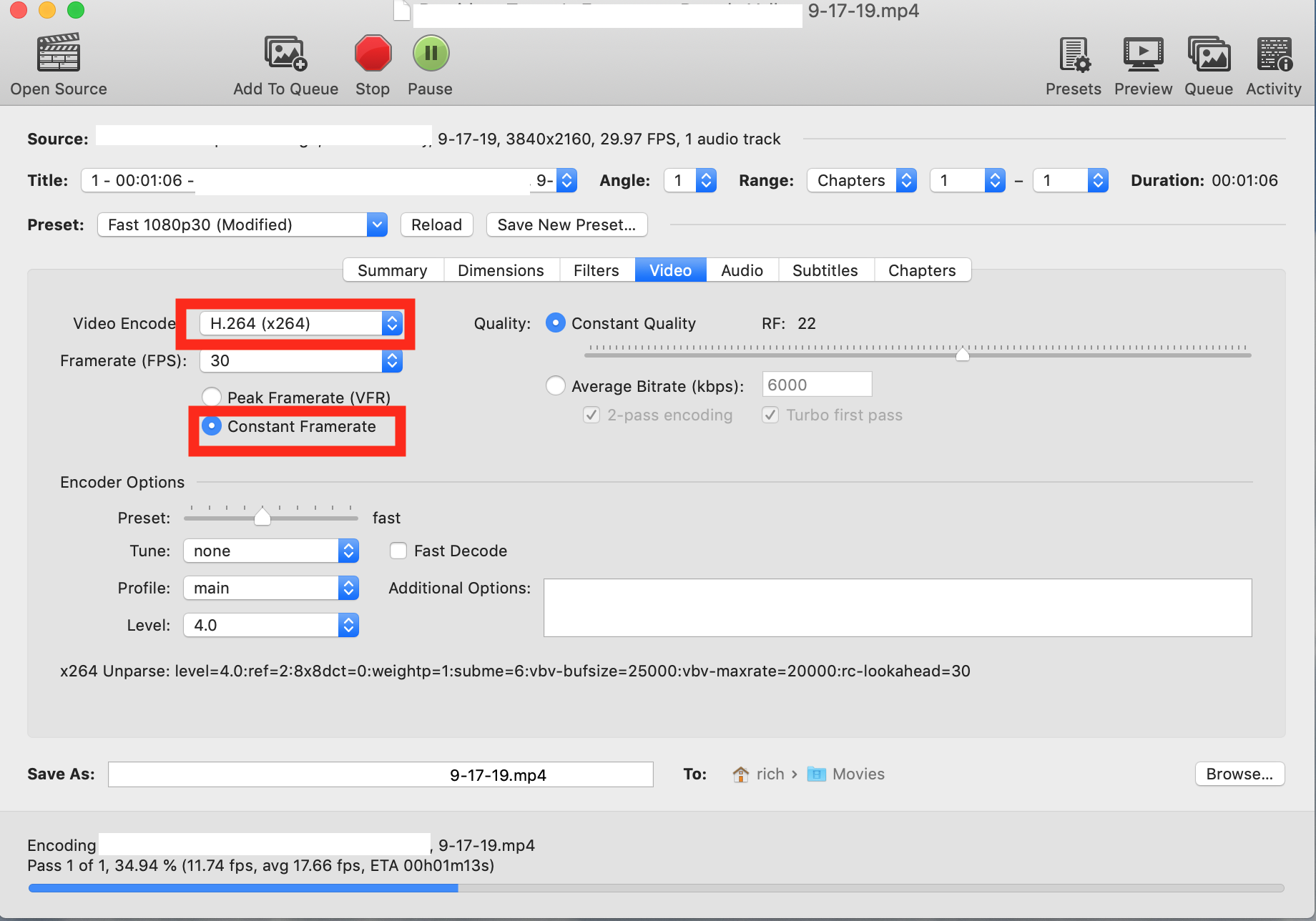Show the Queue window
Image resolution: width=1316 pixels, height=921 pixels.
tap(1209, 54)
